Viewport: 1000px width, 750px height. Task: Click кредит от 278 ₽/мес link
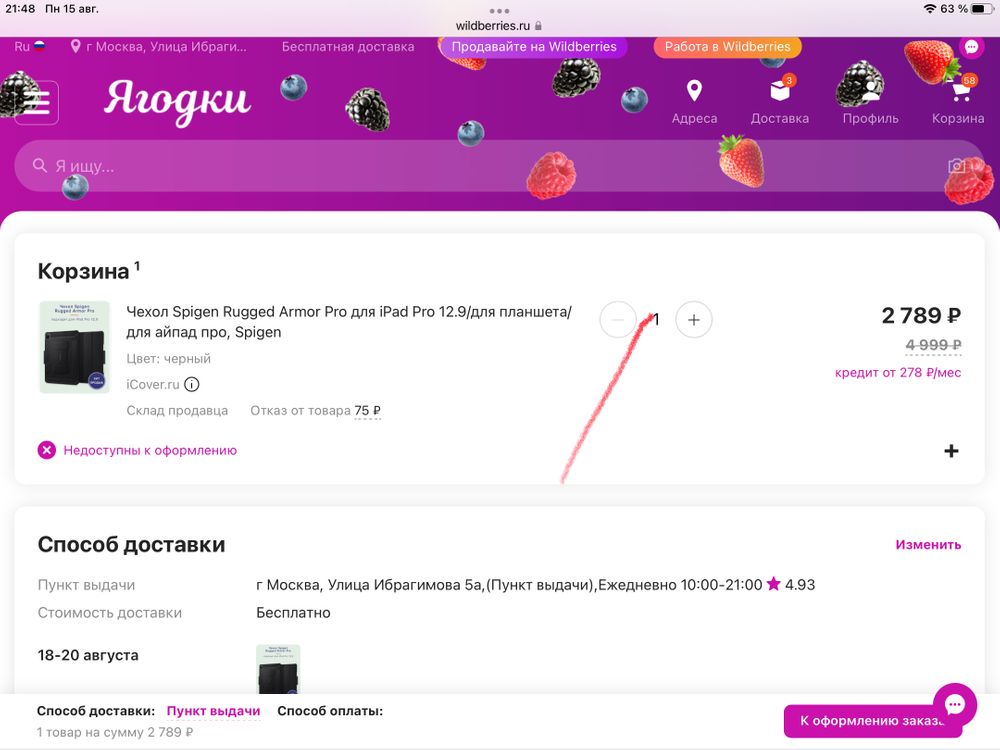click(898, 372)
